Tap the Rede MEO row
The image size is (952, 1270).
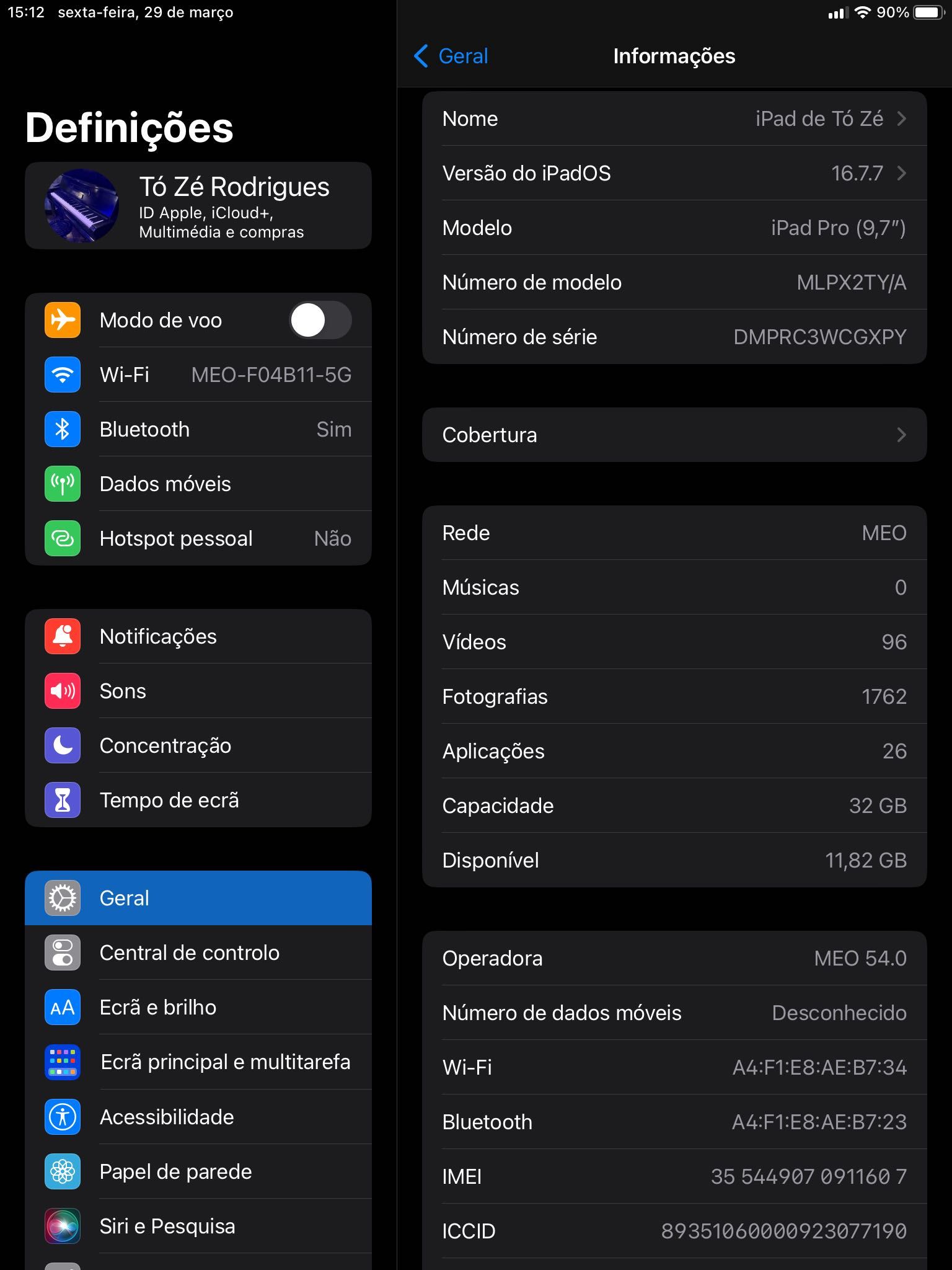tap(674, 533)
